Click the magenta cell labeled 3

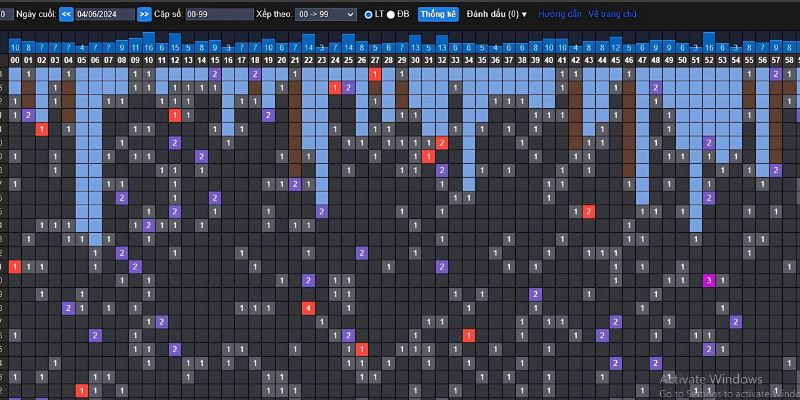(x=709, y=280)
